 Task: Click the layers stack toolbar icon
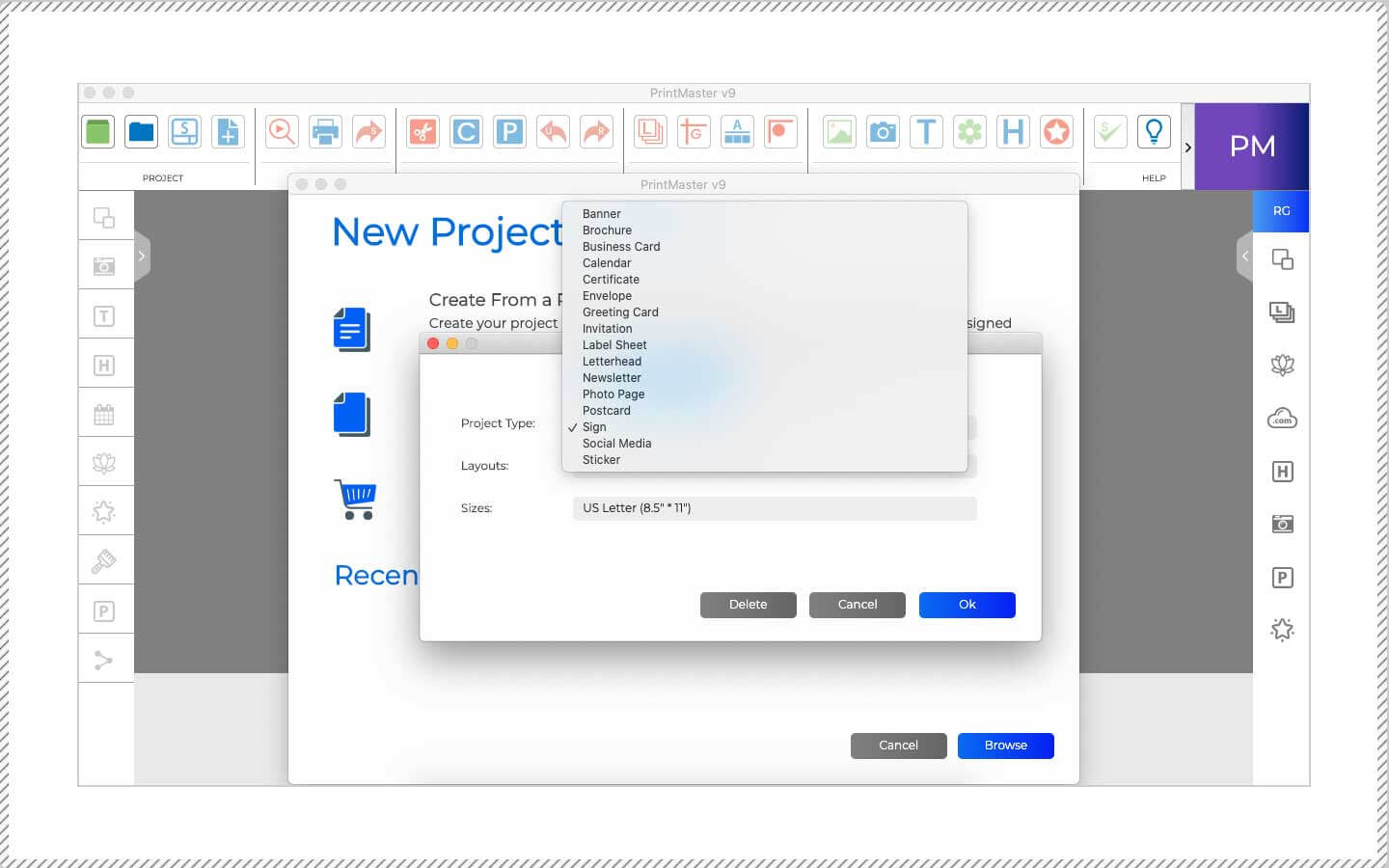650,131
